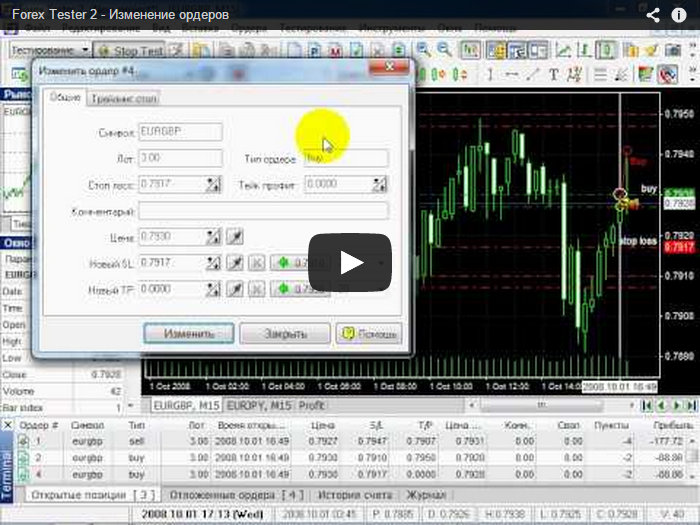This screenshot has height=525, width=700.
Task: Click the Лот field showing 3.00
Action: click(180, 158)
